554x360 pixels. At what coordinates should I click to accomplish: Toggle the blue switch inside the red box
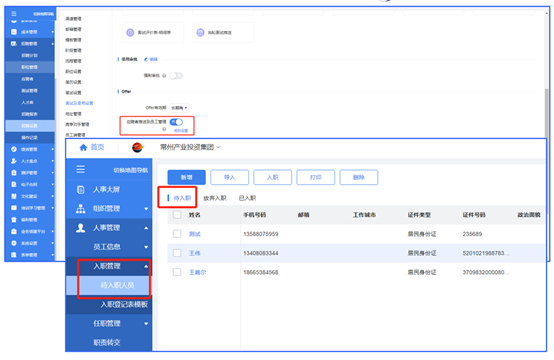[176, 122]
